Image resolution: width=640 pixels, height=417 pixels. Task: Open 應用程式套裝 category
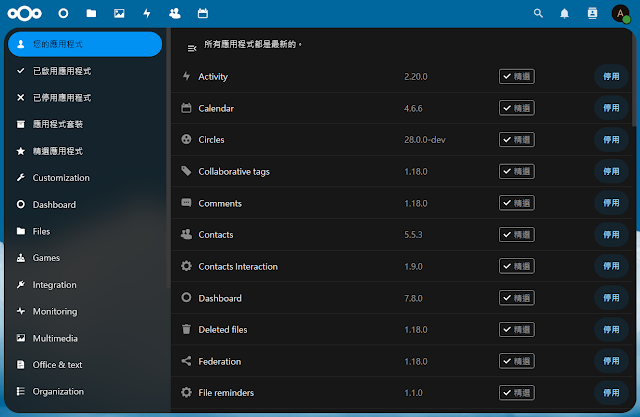click(85, 124)
